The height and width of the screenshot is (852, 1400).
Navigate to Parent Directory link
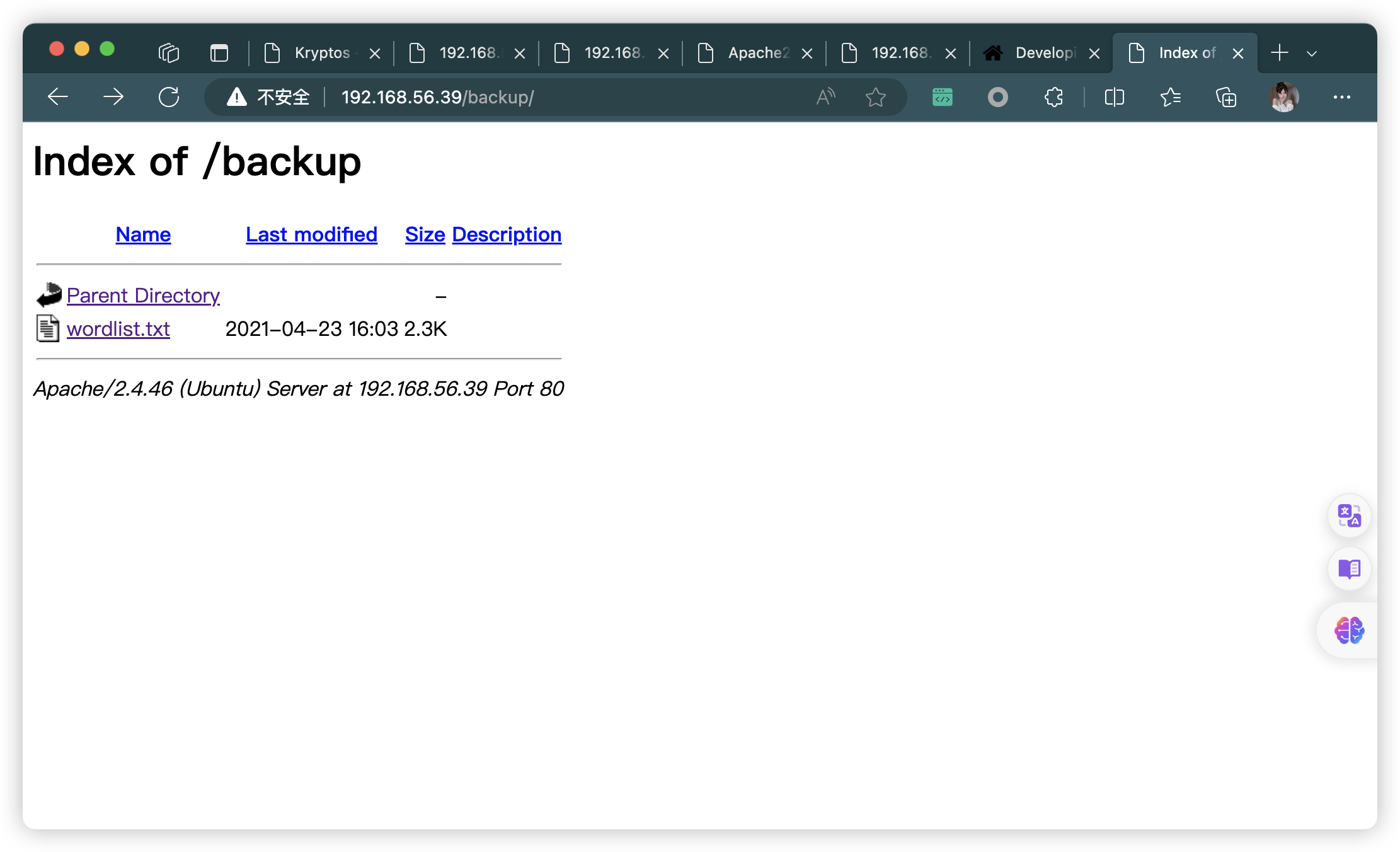144,294
